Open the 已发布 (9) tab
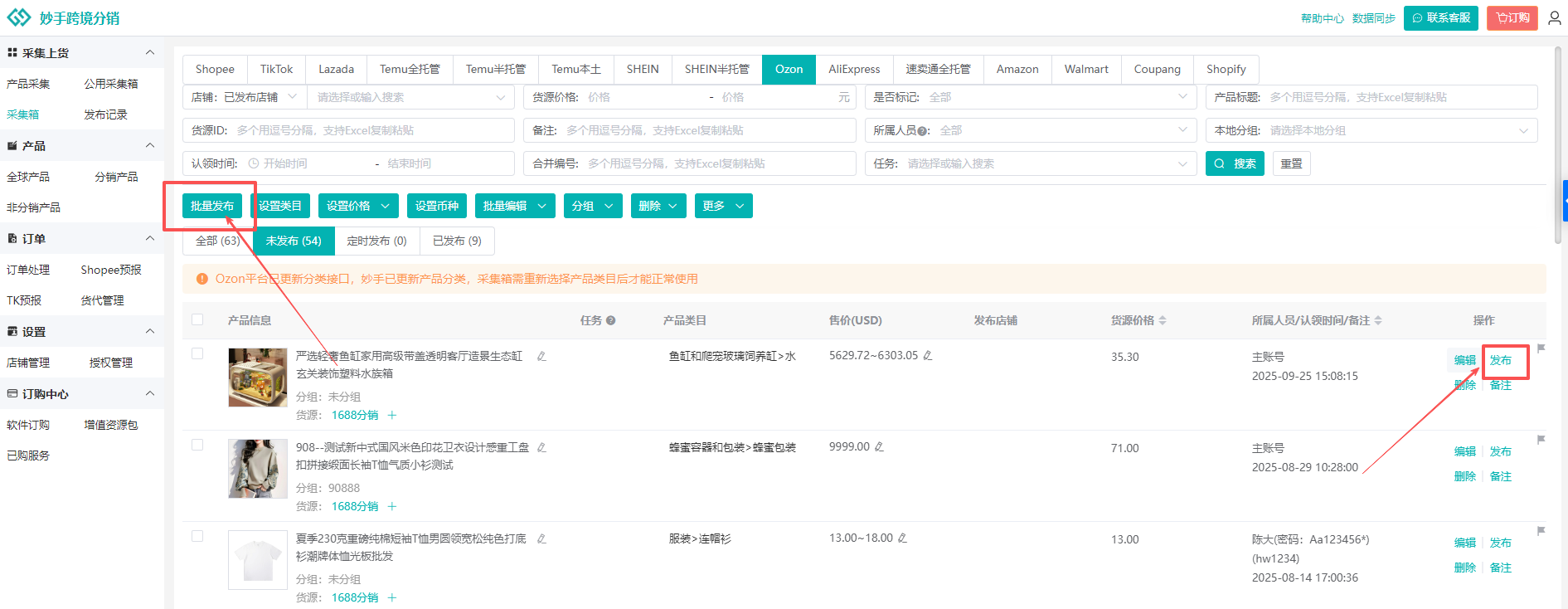1568x609 pixels. coord(457,241)
